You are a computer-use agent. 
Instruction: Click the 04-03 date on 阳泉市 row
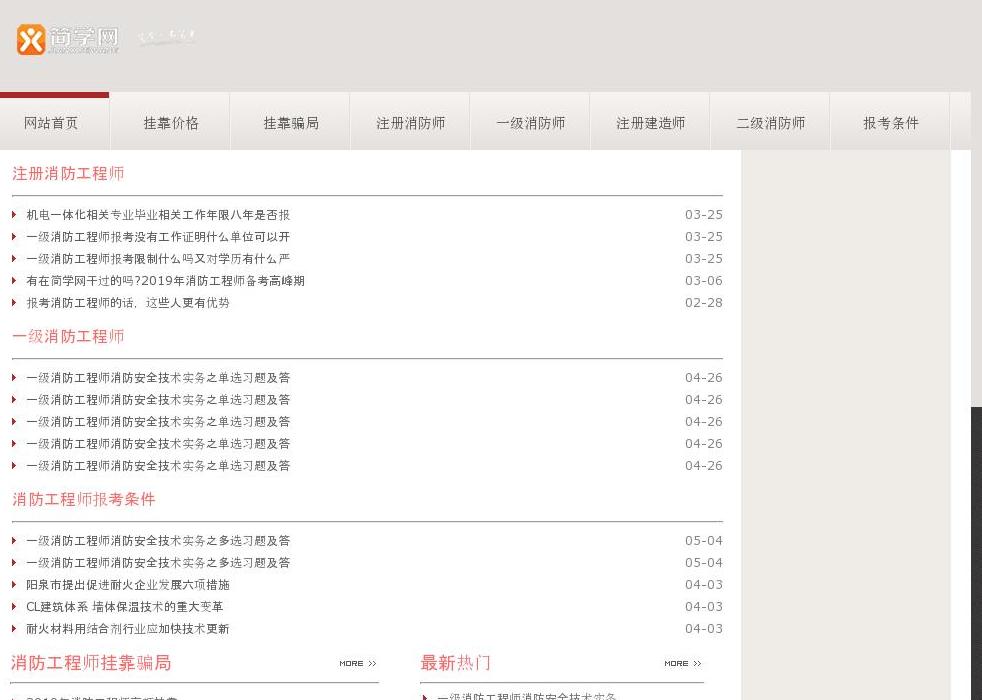click(704, 585)
